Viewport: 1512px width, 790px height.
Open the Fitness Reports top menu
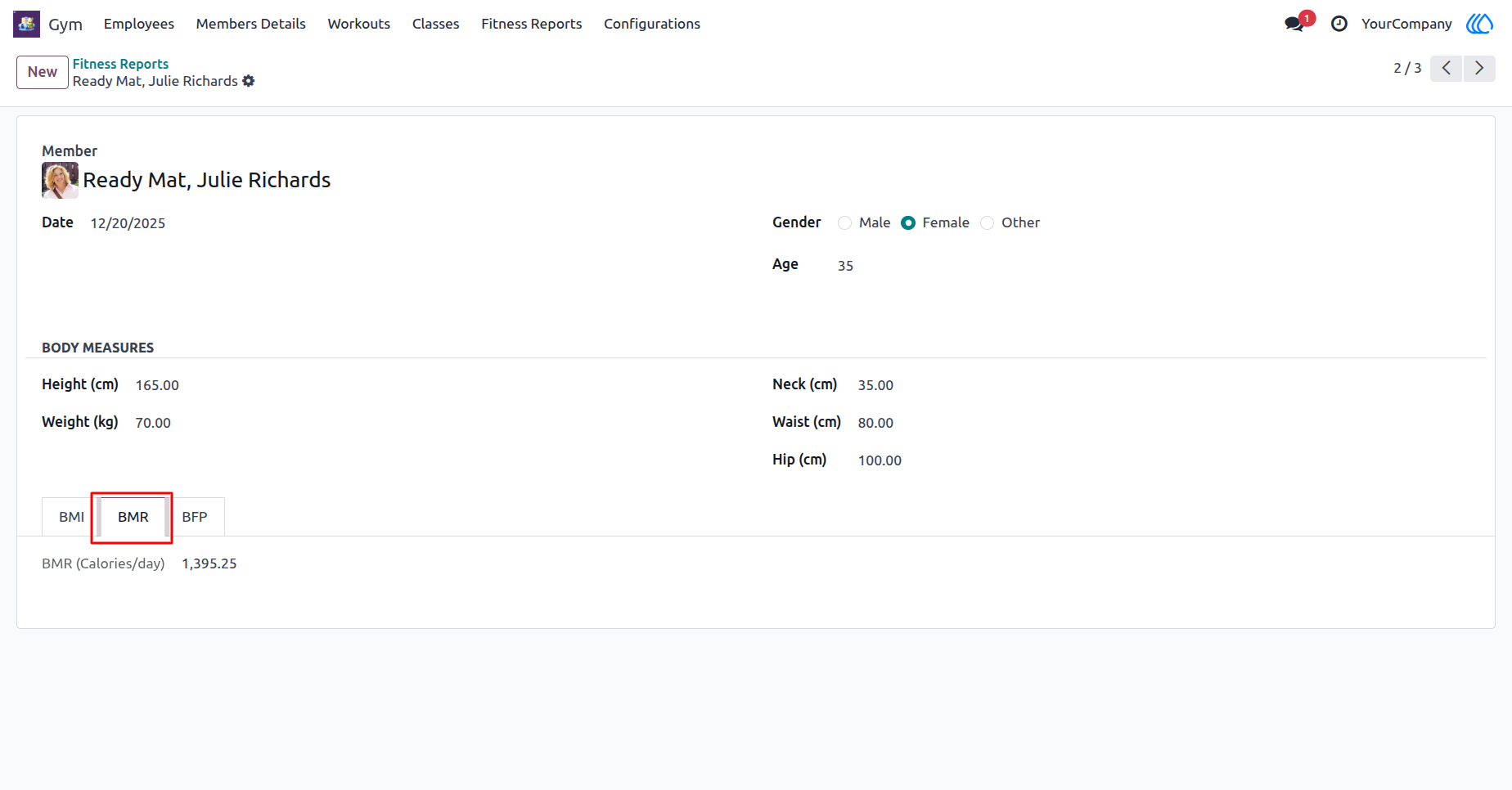pyautogui.click(x=532, y=24)
